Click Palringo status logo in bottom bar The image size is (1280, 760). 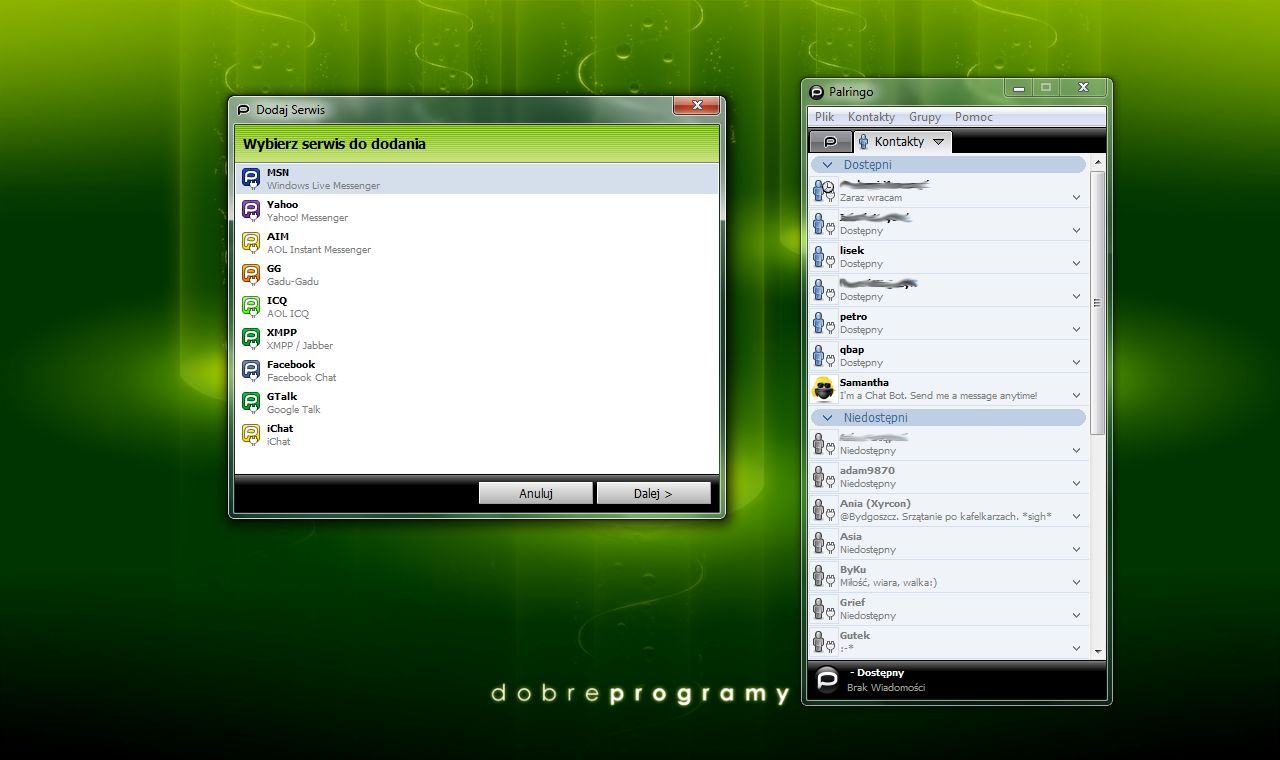(x=827, y=680)
